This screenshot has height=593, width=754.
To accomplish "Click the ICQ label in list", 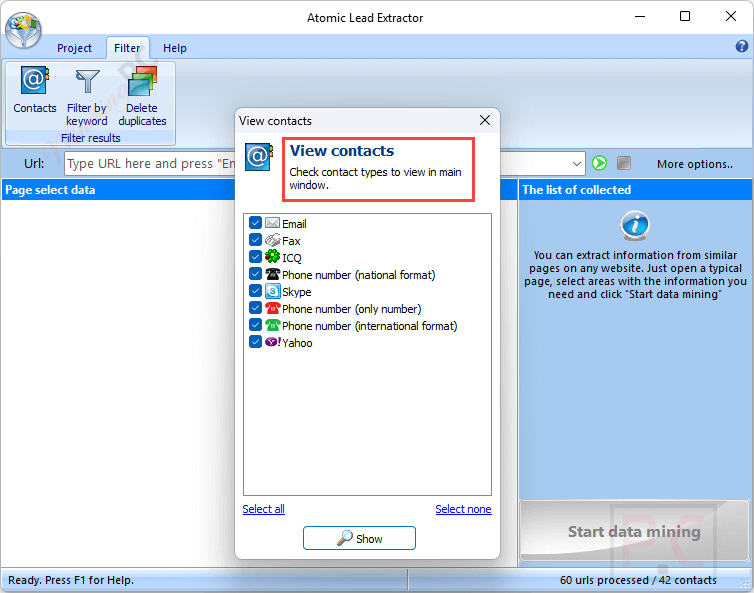I will pyautogui.click(x=292, y=258).
